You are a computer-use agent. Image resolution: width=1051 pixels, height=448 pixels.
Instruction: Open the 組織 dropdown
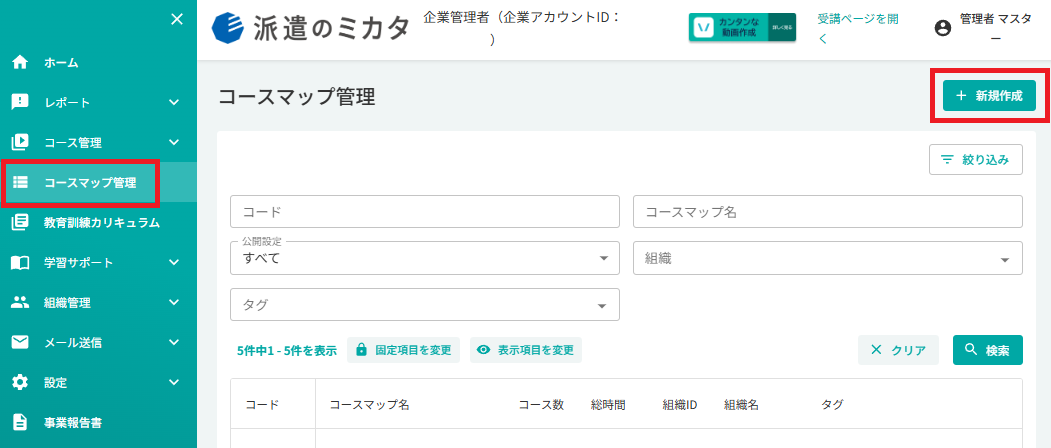[x=828, y=258]
